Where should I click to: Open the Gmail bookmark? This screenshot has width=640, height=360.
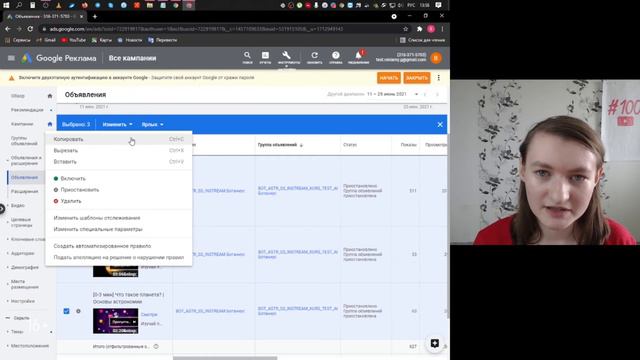[46, 40]
